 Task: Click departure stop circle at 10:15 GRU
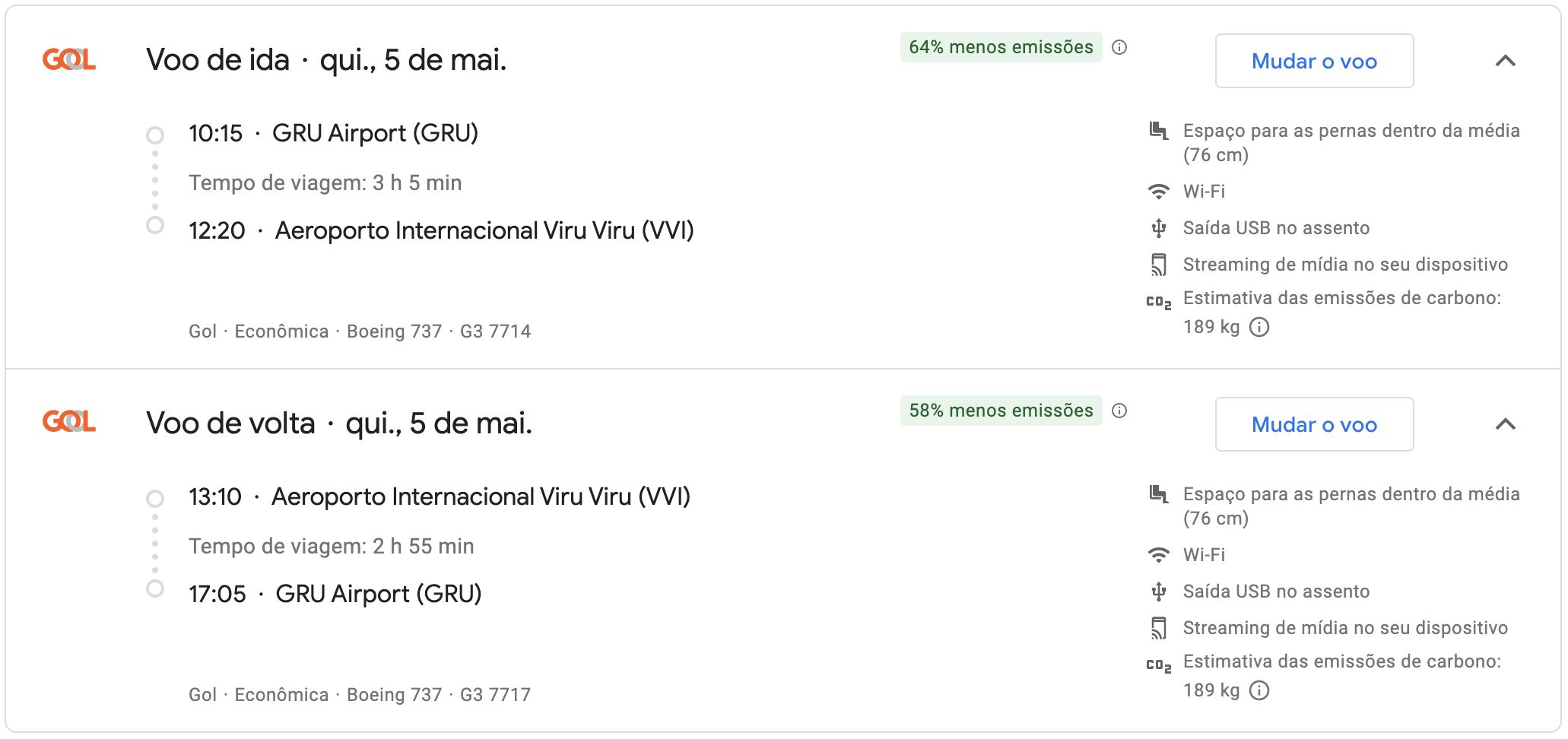coord(155,135)
